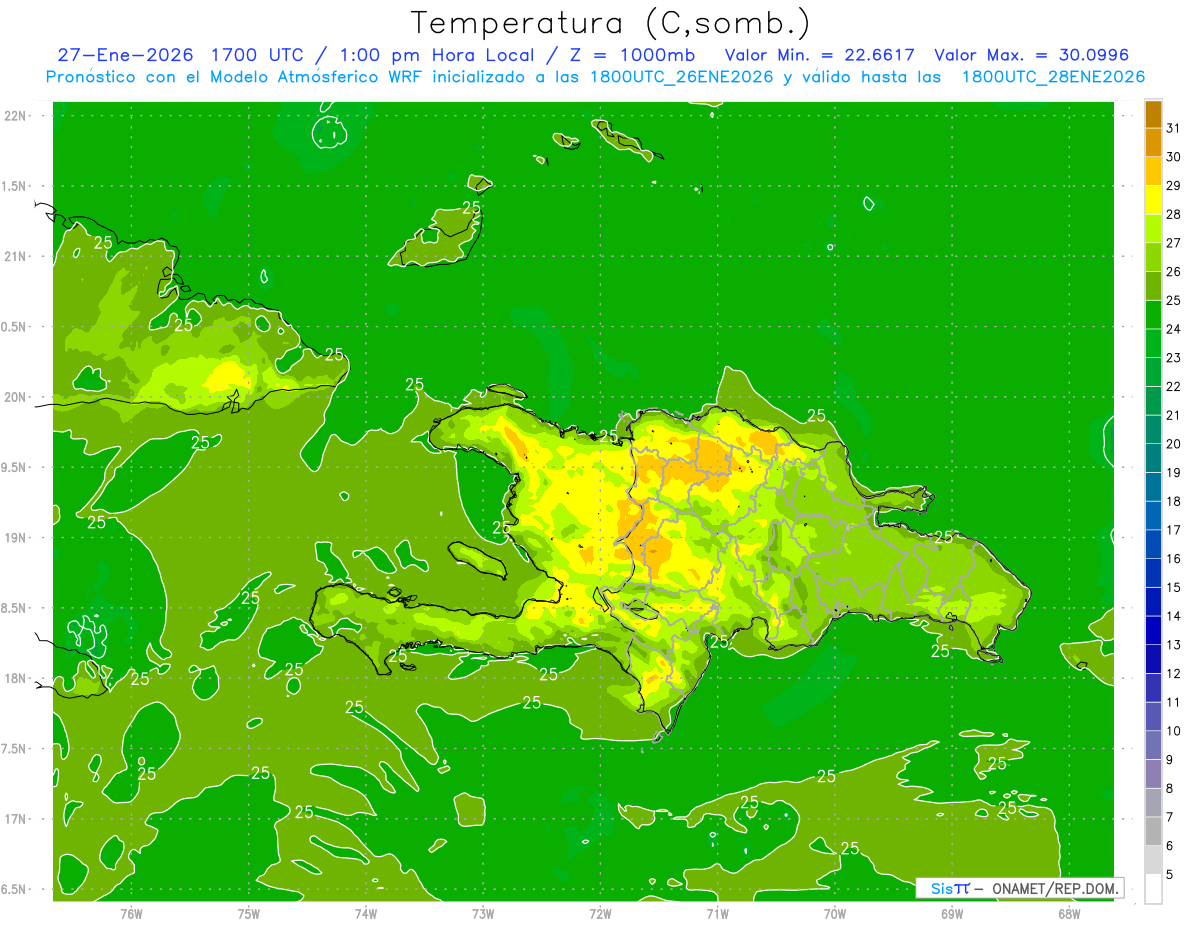1200x927 pixels.
Task: Click the '1.5N' latitude axis label
Action: click(x=15, y=186)
